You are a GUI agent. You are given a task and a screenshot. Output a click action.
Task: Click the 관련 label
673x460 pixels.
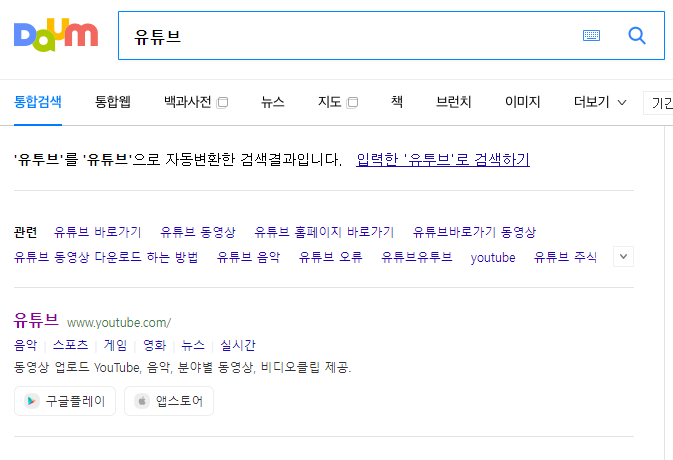tap(25, 232)
